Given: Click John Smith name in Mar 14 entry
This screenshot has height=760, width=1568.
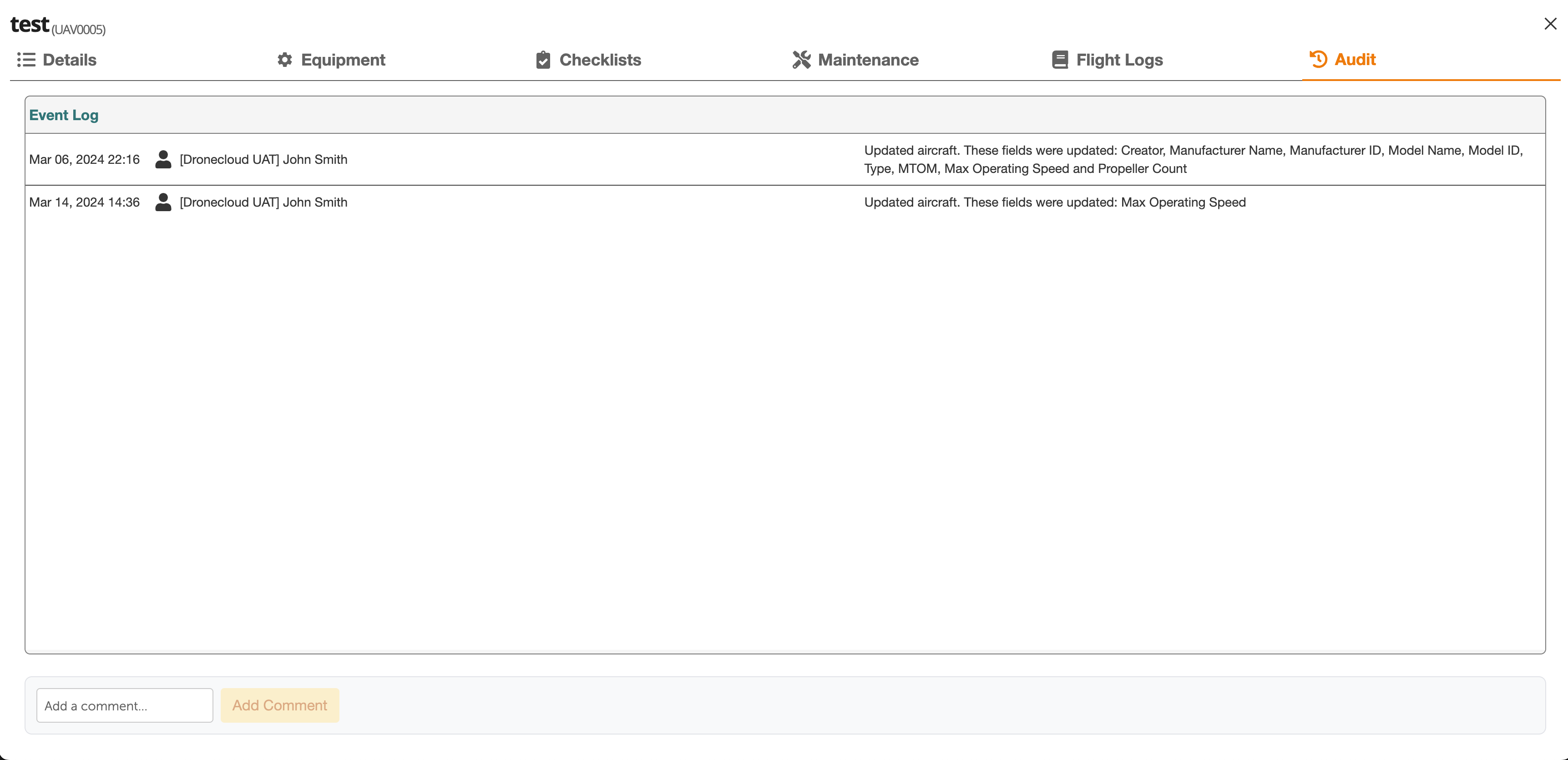Looking at the screenshot, I should pos(263,202).
